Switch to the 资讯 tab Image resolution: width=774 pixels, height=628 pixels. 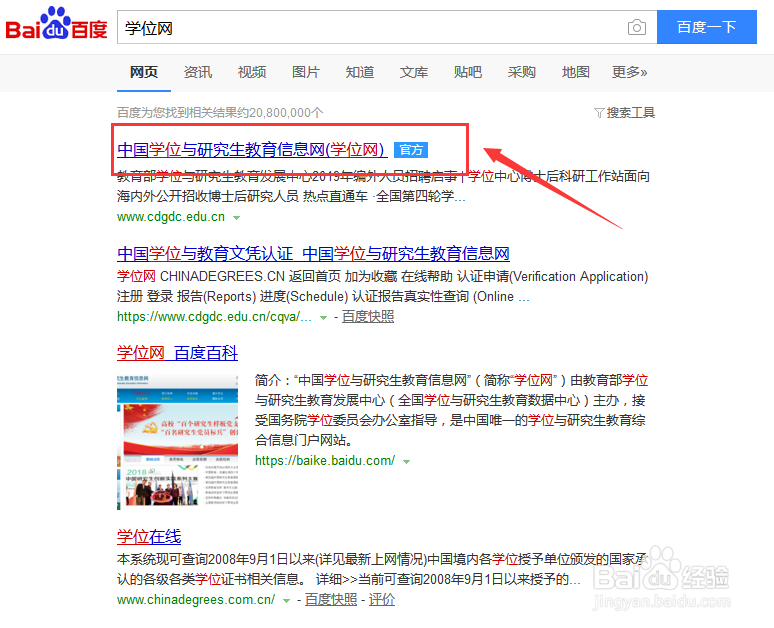197,72
